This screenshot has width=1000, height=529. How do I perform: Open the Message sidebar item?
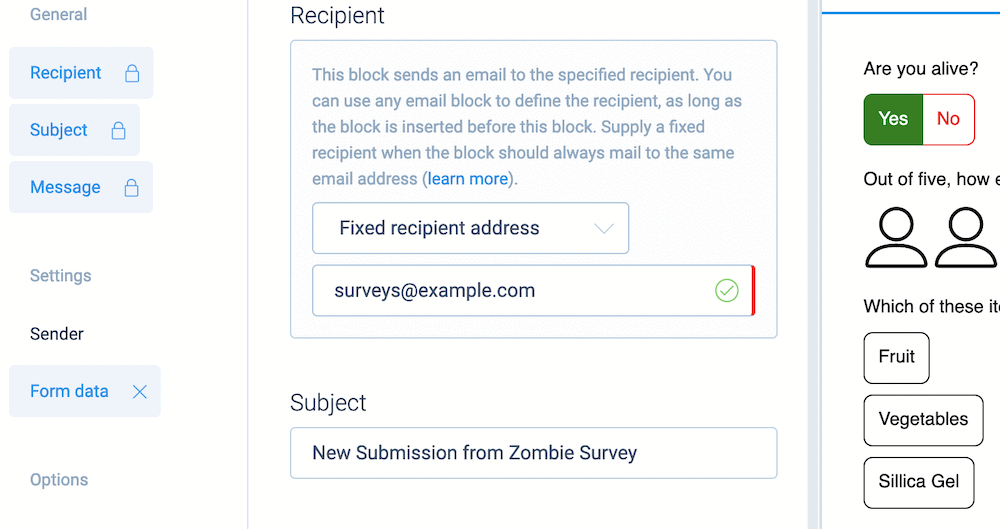[81, 187]
